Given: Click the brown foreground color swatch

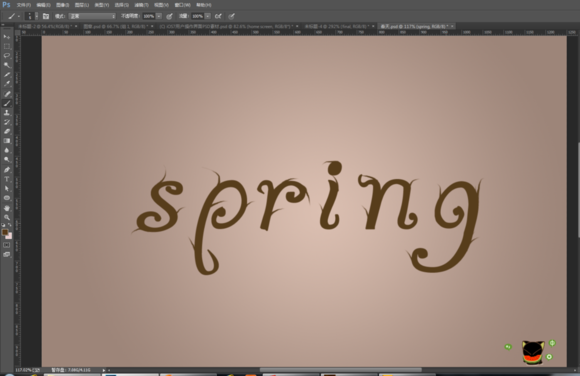Looking at the screenshot, I should (x=5, y=232).
